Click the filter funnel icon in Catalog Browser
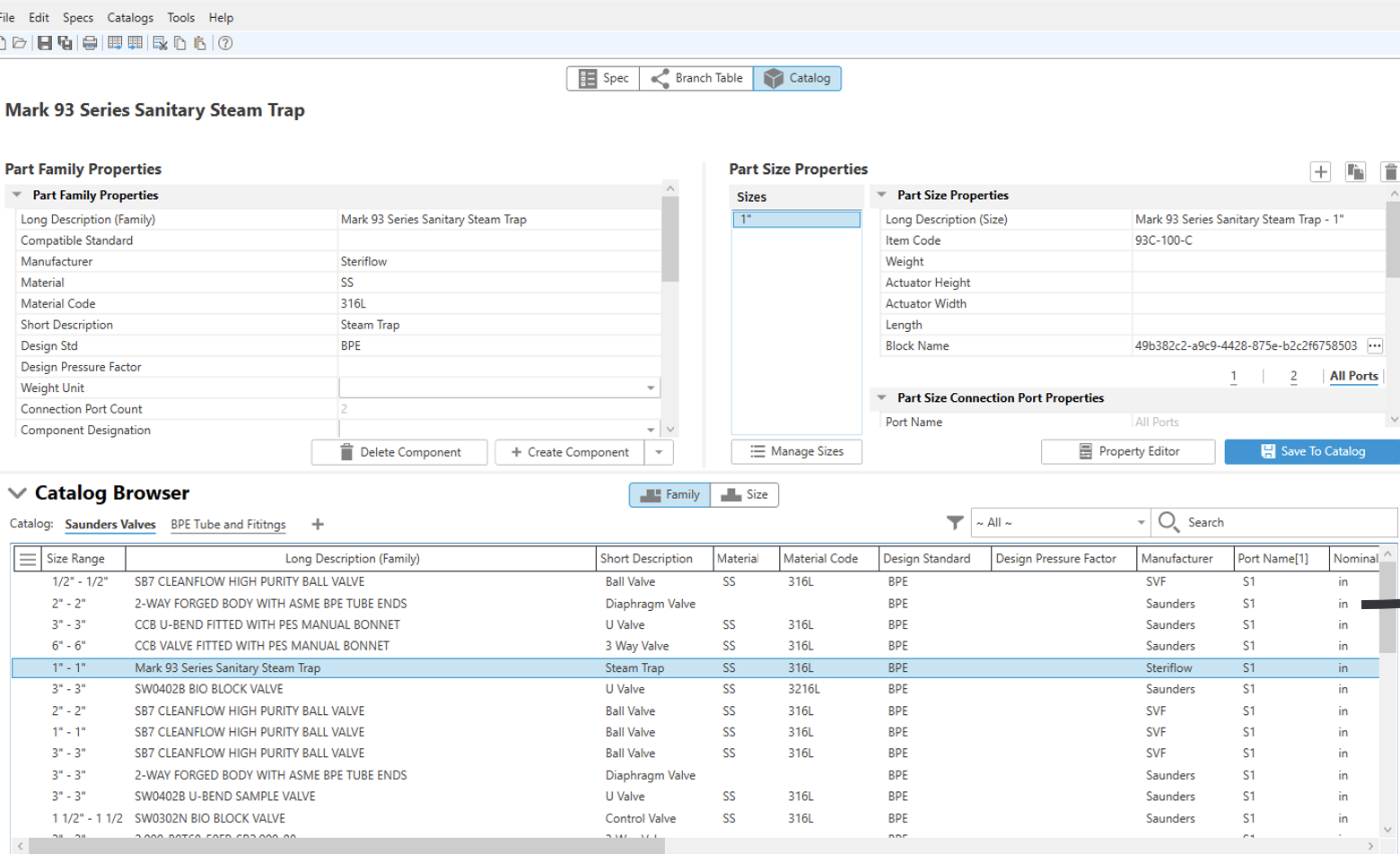The image size is (1400, 854). (x=955, y=522)
